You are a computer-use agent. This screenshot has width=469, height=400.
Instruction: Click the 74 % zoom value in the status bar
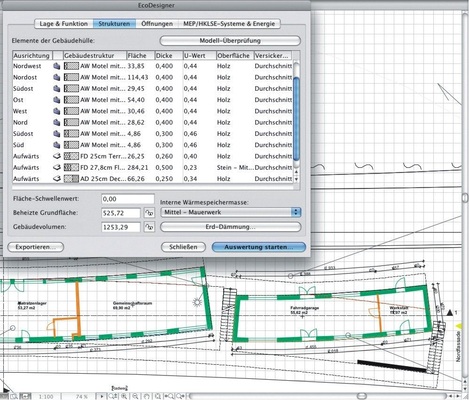(x=81, y=397)
